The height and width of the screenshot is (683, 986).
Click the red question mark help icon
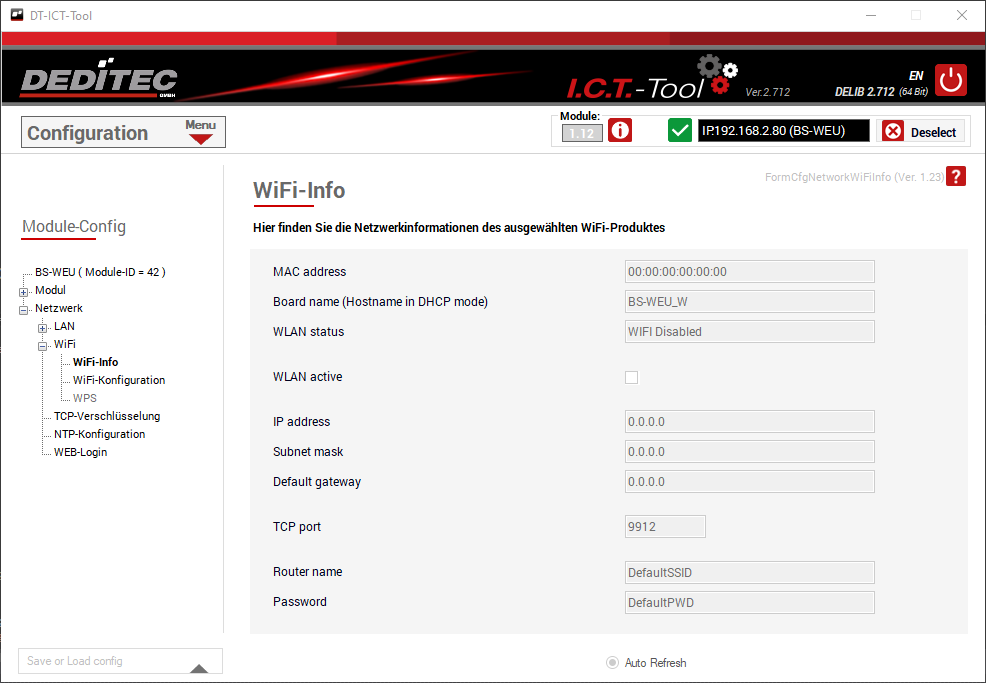[957, 177]
